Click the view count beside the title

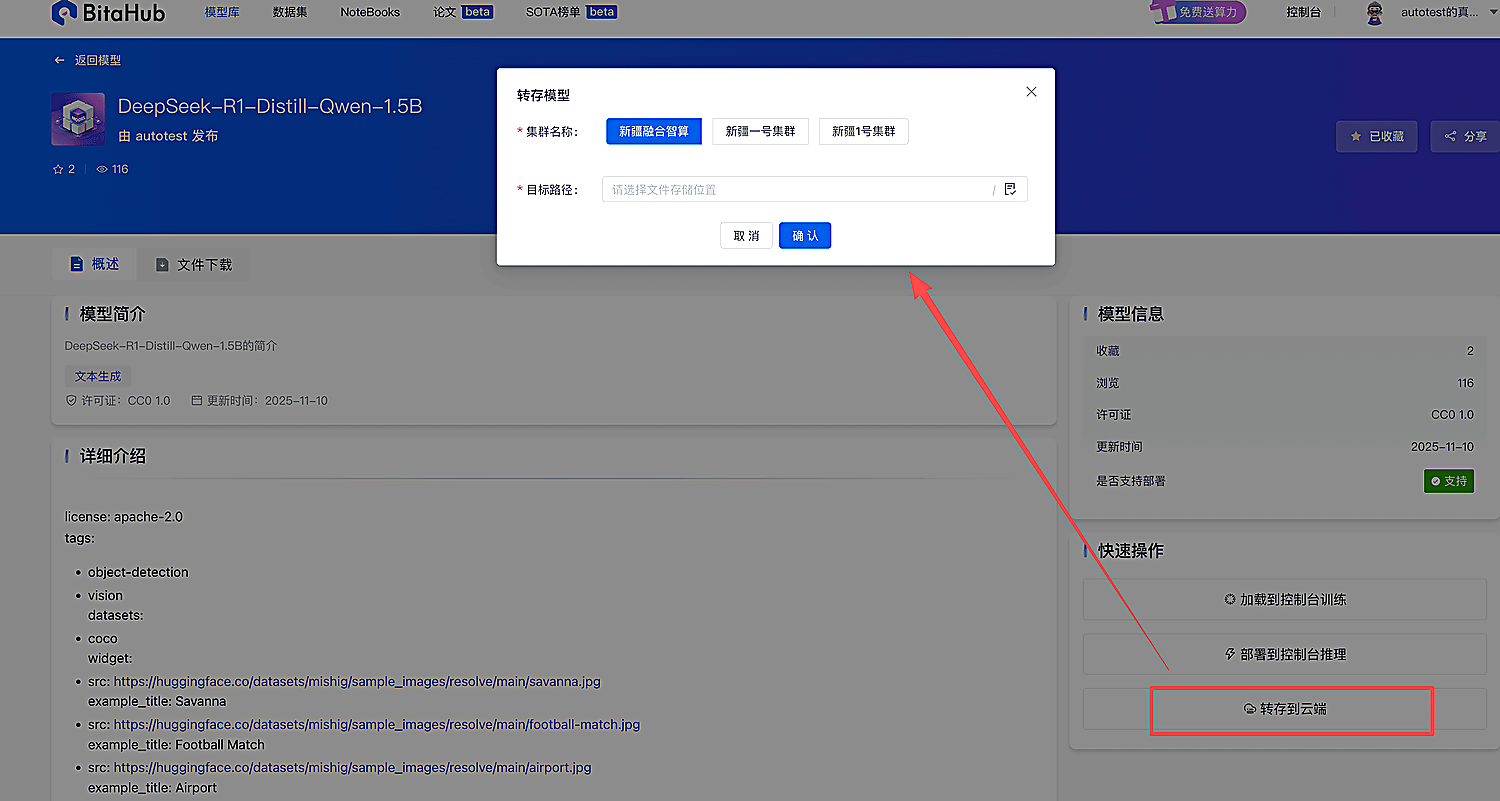(112, 169)
